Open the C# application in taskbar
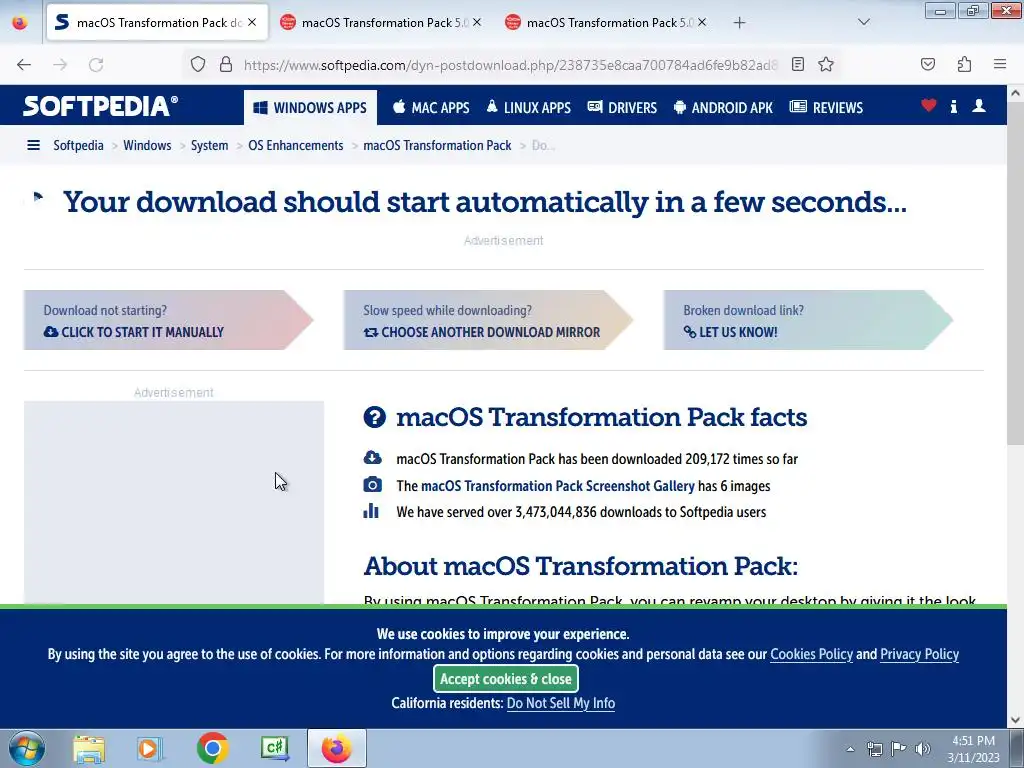 click(x=275, y=748)
